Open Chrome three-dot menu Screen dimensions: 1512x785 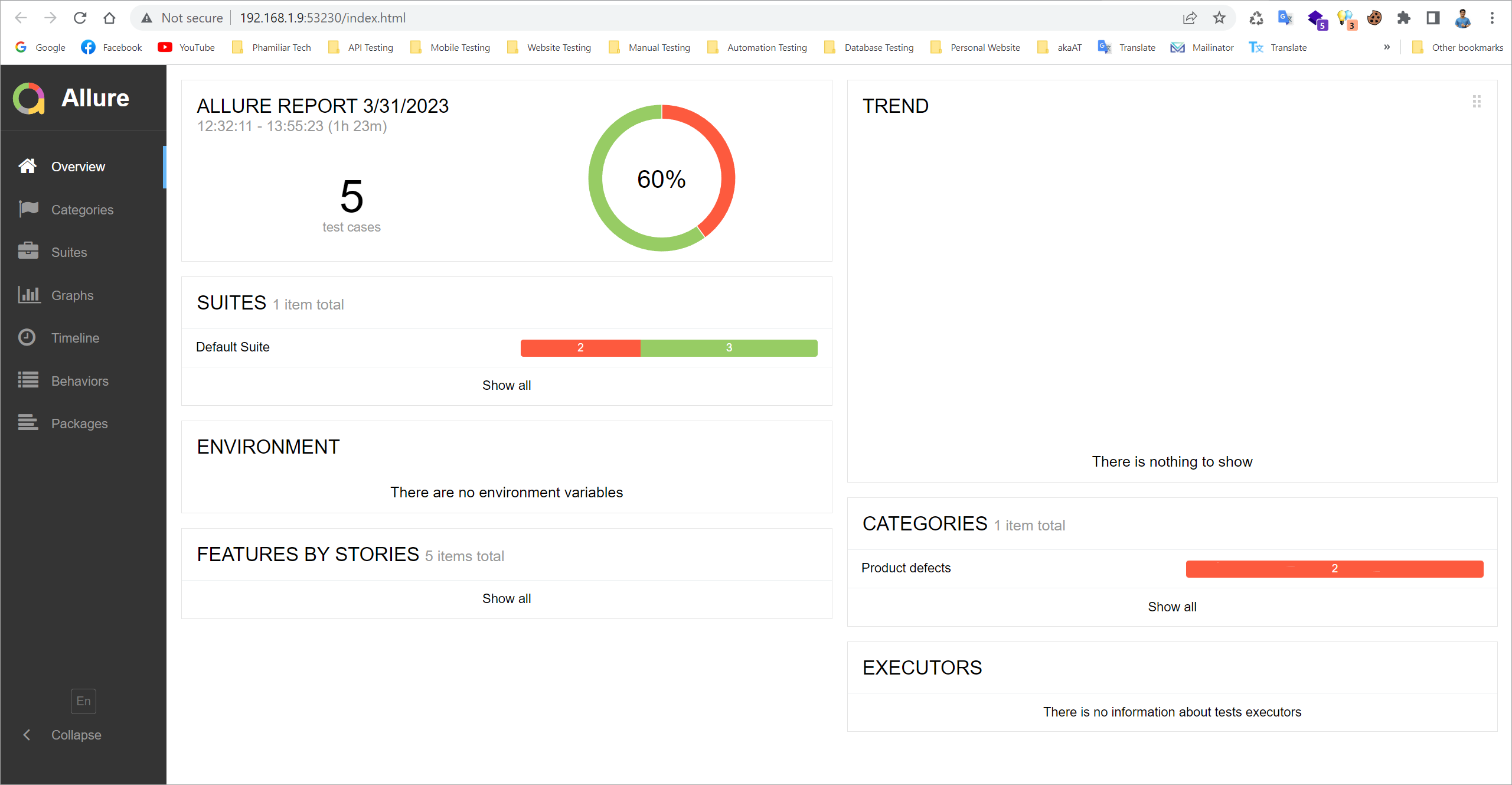pos(1492,18)
